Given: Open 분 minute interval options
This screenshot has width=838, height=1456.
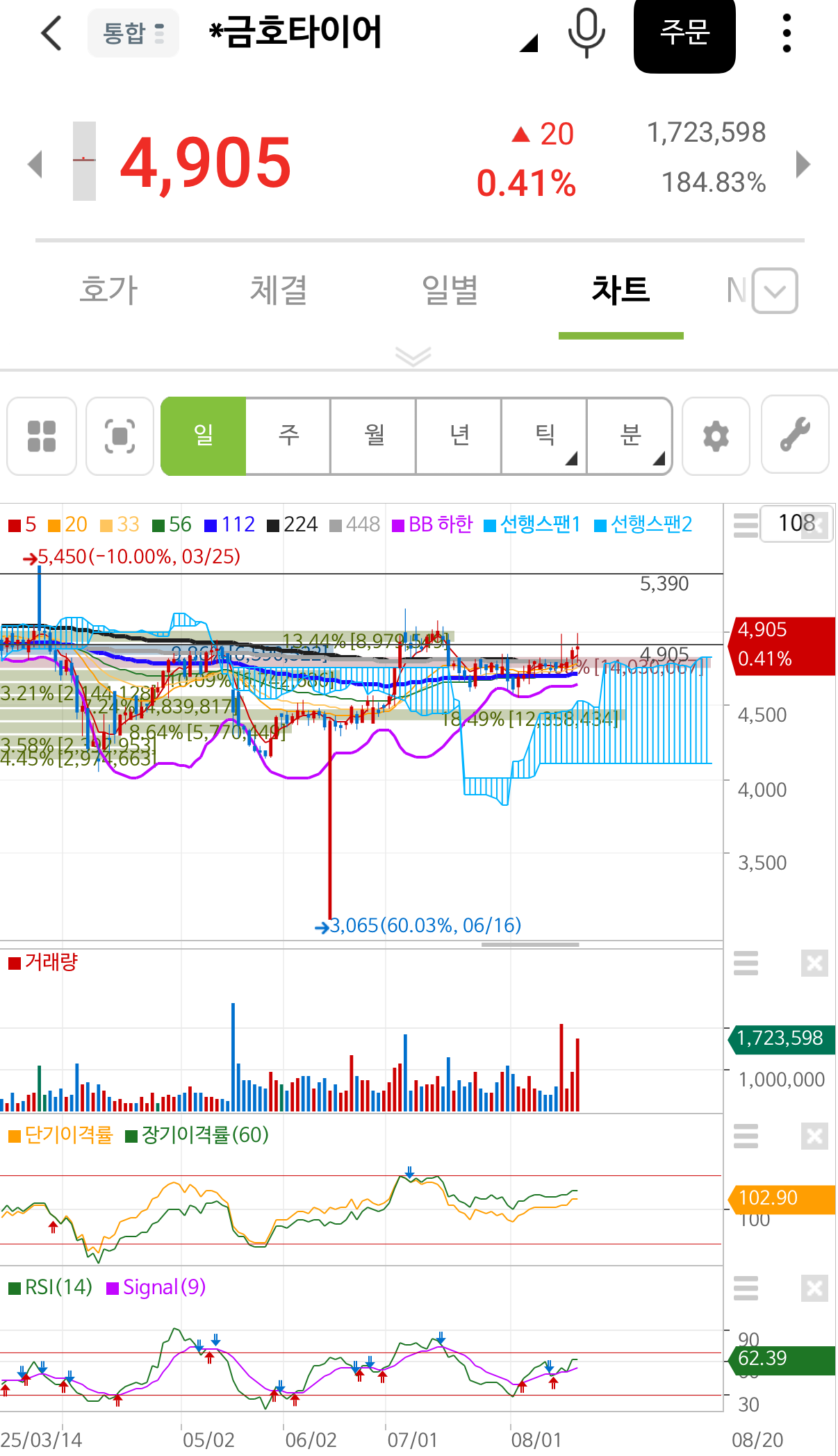Looking at the screenshot, I should click(630, 436).
